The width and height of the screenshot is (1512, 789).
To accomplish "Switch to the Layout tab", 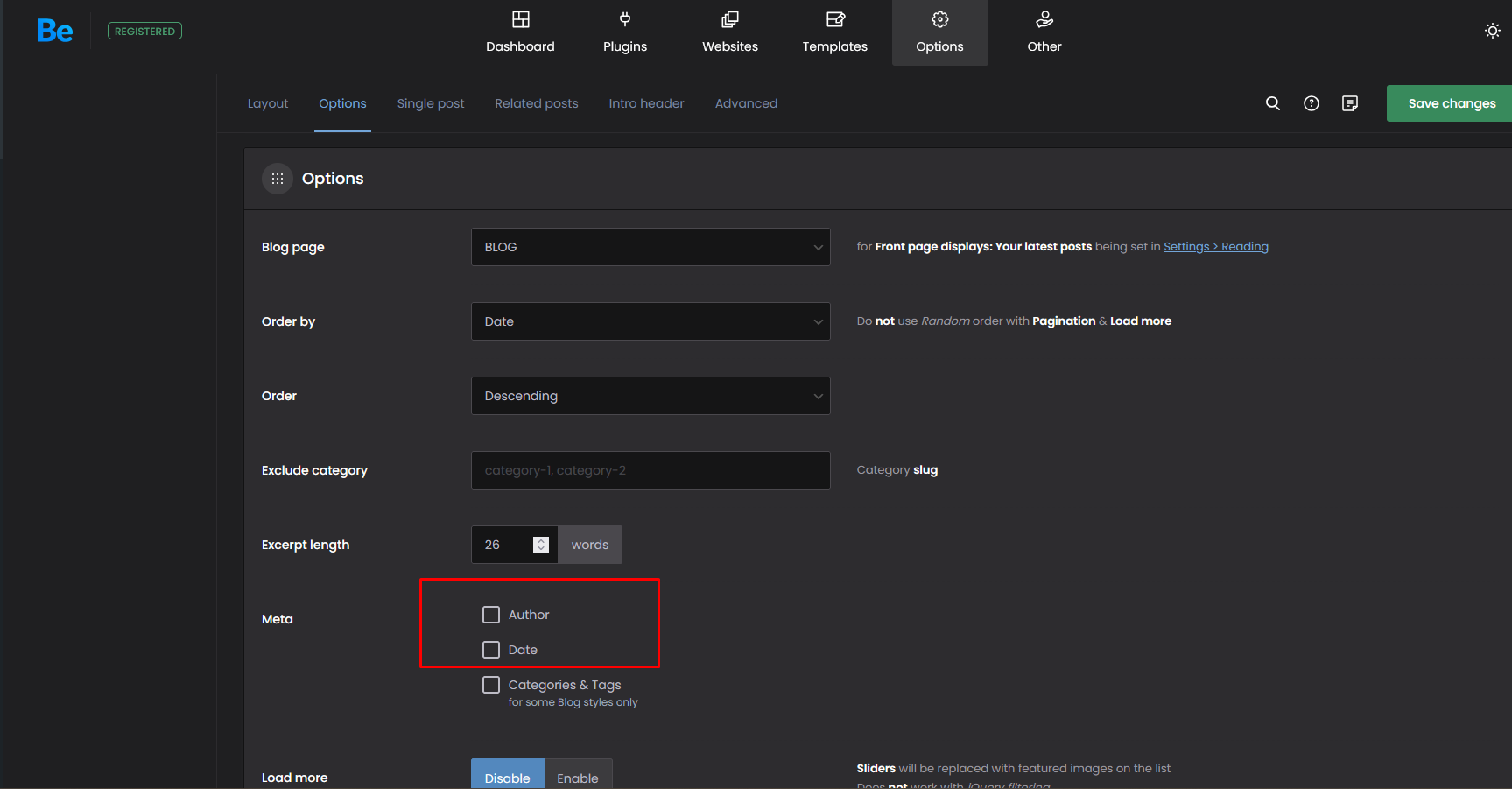I will pyautogui.click(x=268, y=103).
